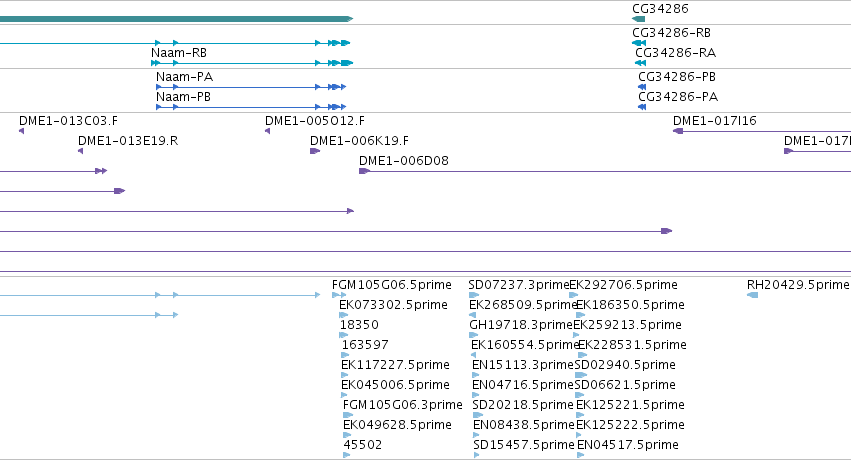Select the RH20429.5prime EST arrow
Screen dimensions: 851x460
tap(752, 295)
